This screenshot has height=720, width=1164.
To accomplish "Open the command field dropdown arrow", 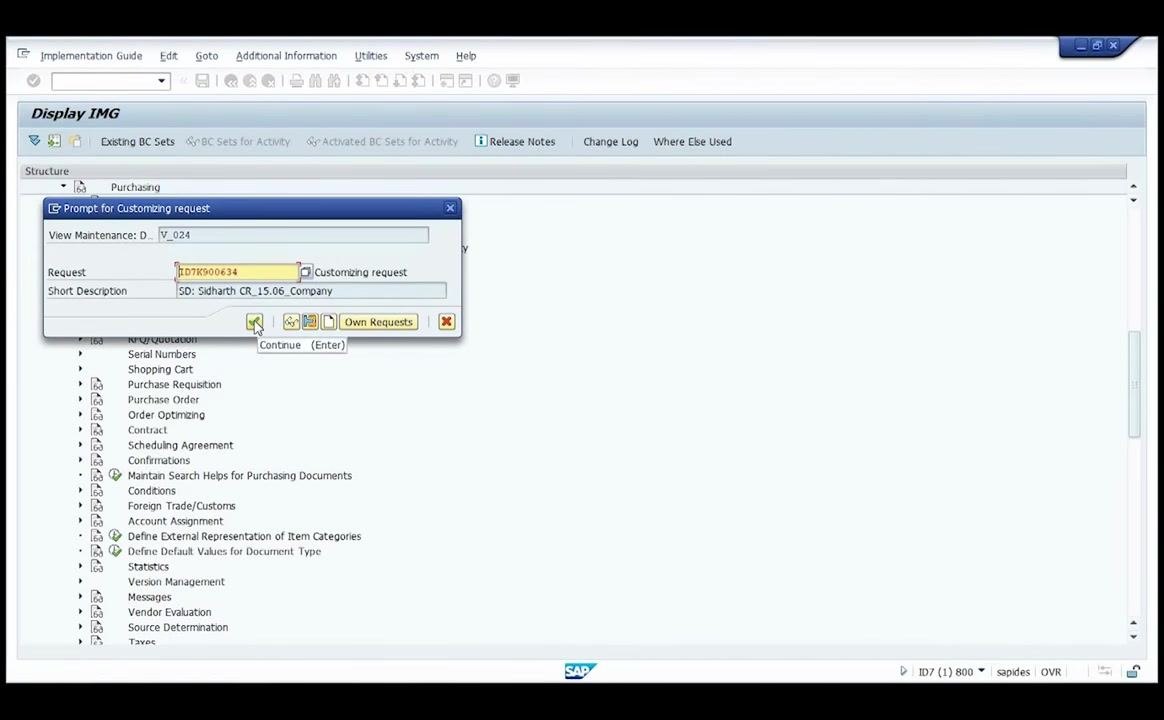I will (161, 81).
